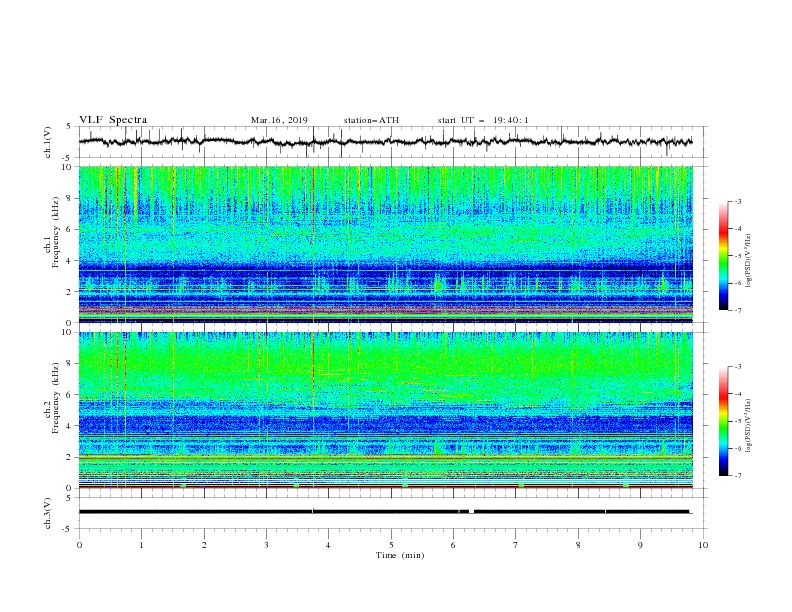Screen dimensions: 792x612
Task: Select the ch.1 "Frequency (kHz)" axis label
Action: coord(57,232)
